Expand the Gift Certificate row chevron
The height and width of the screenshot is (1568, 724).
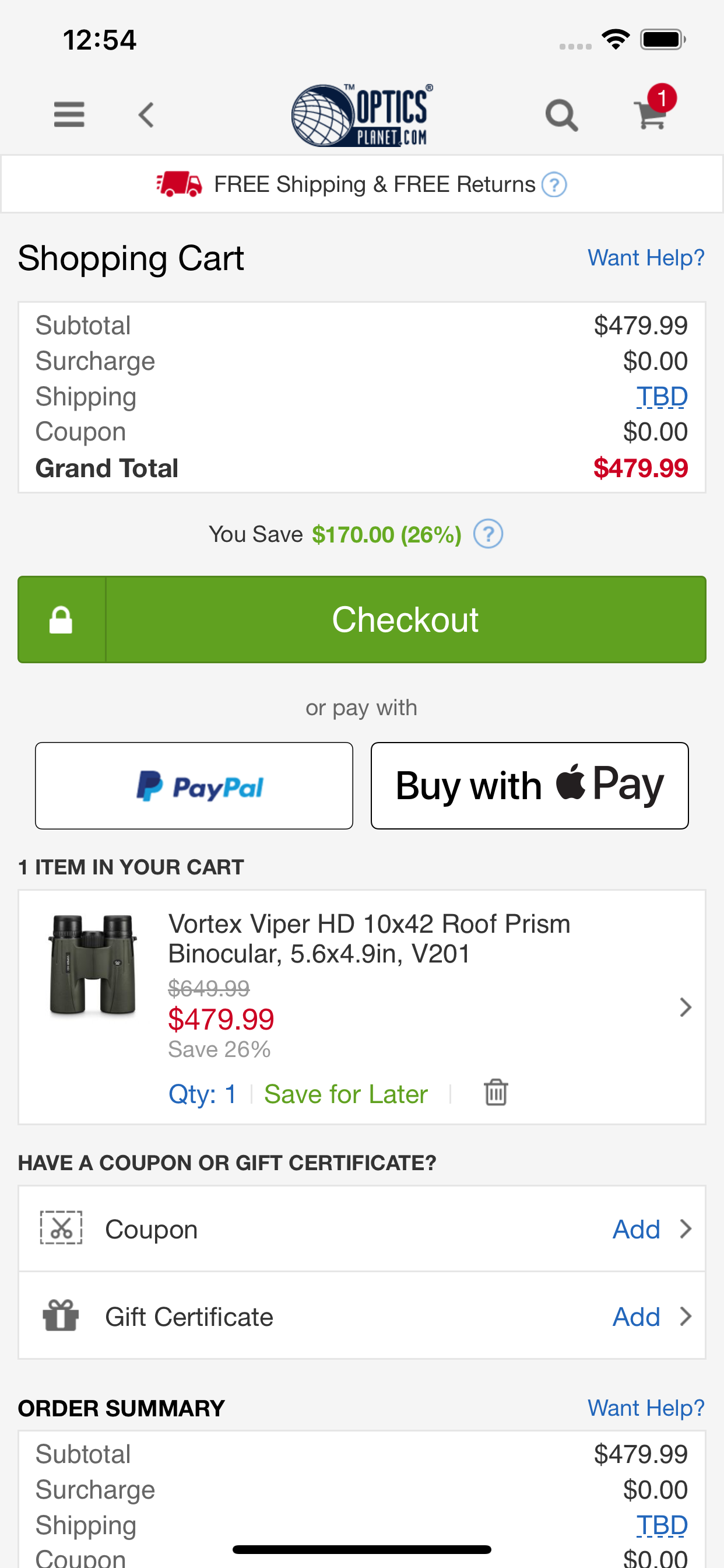[x=685, y=1316]
